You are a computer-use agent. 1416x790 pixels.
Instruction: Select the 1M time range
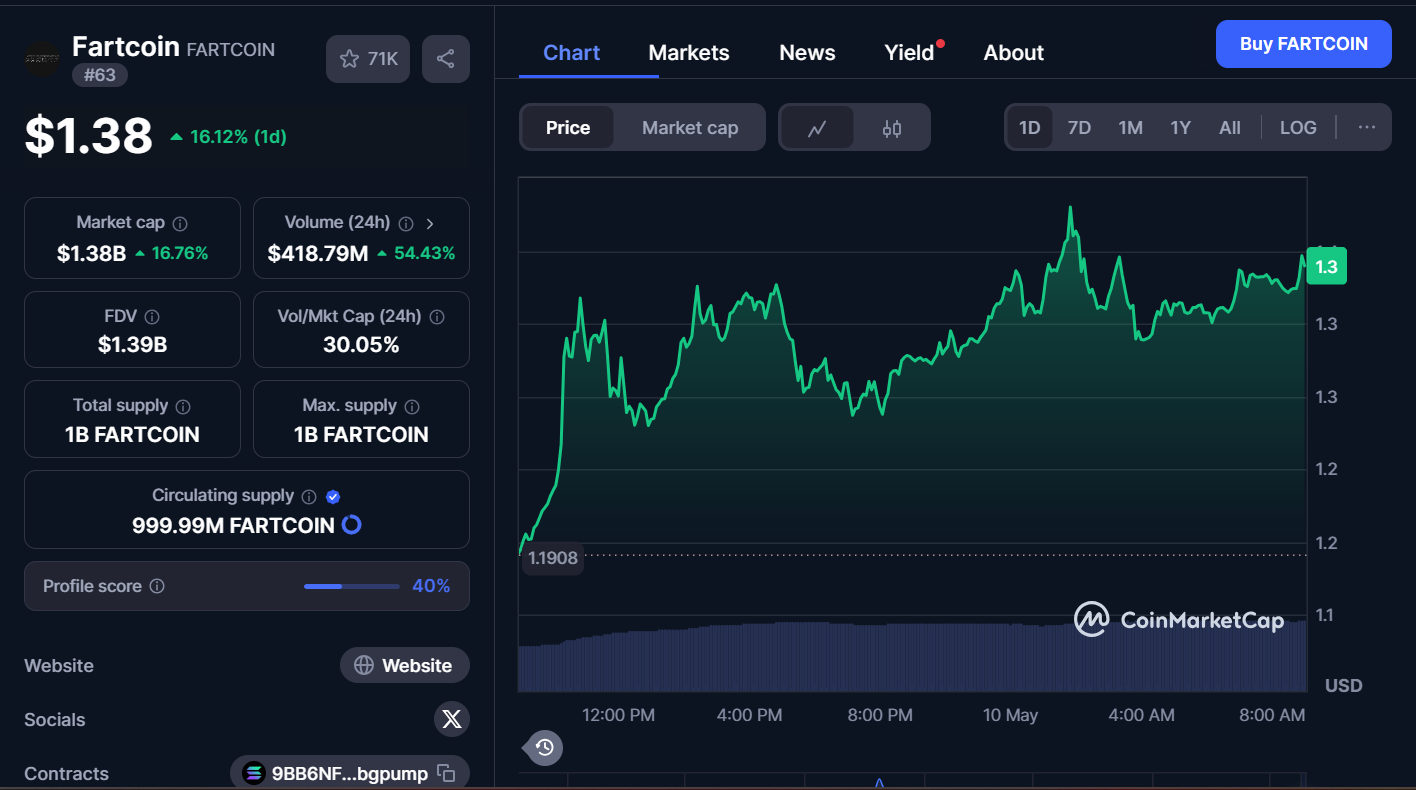[1130, 127]
